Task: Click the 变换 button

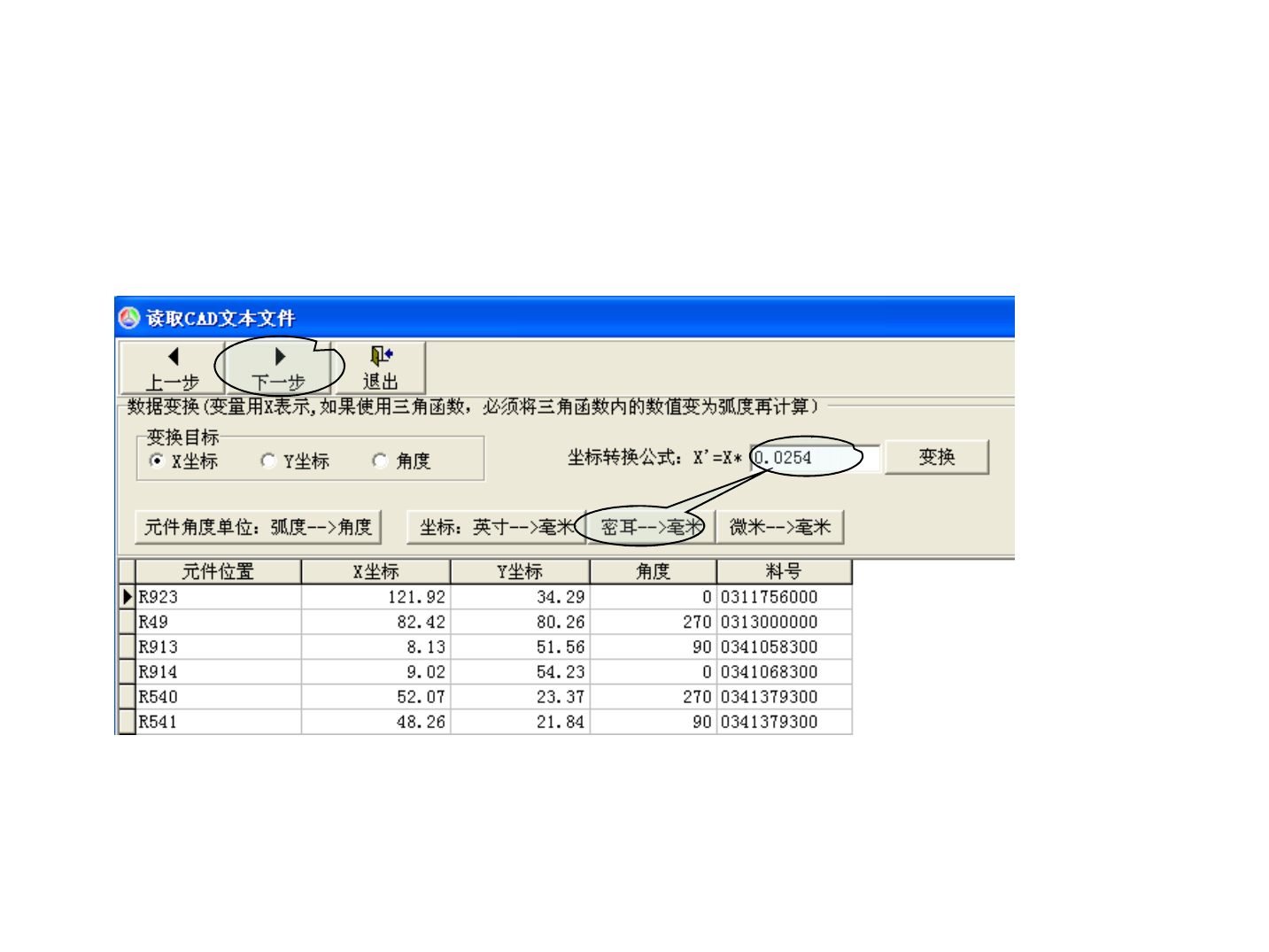Action: 937,457
